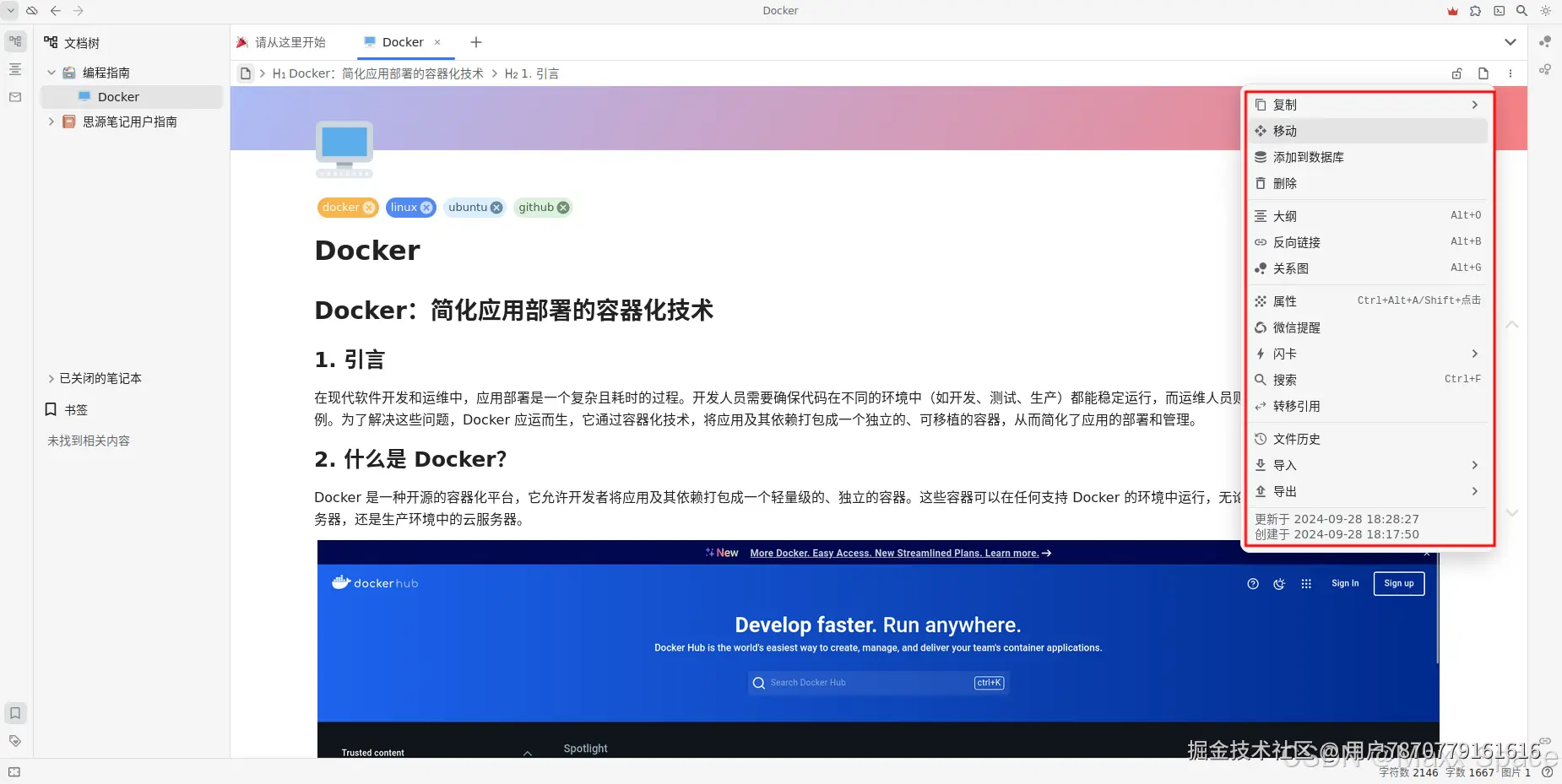
Task: Remove the docker tag
Action: tap(369, 208)
